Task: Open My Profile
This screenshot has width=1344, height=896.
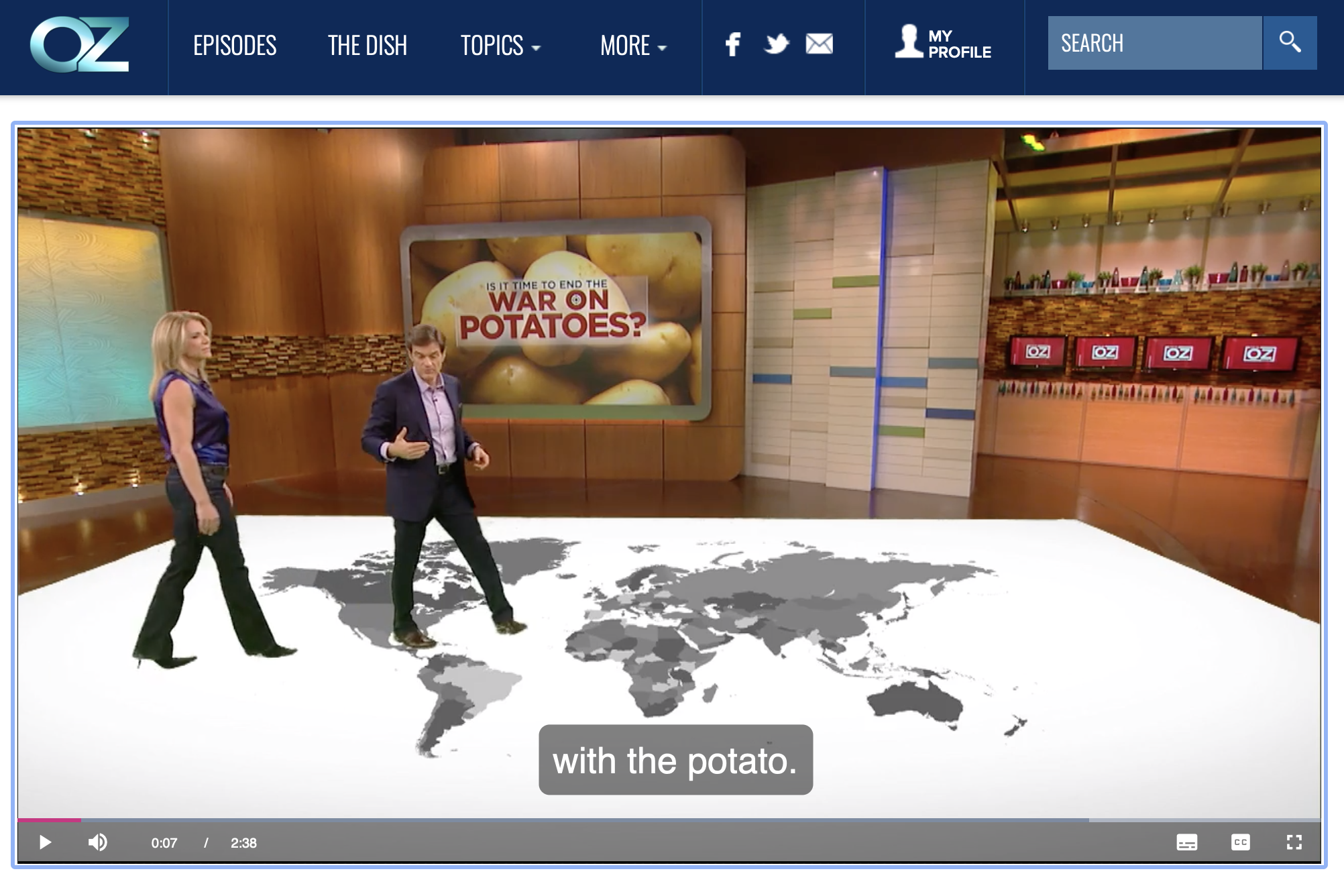Action: tap(944, 43)
